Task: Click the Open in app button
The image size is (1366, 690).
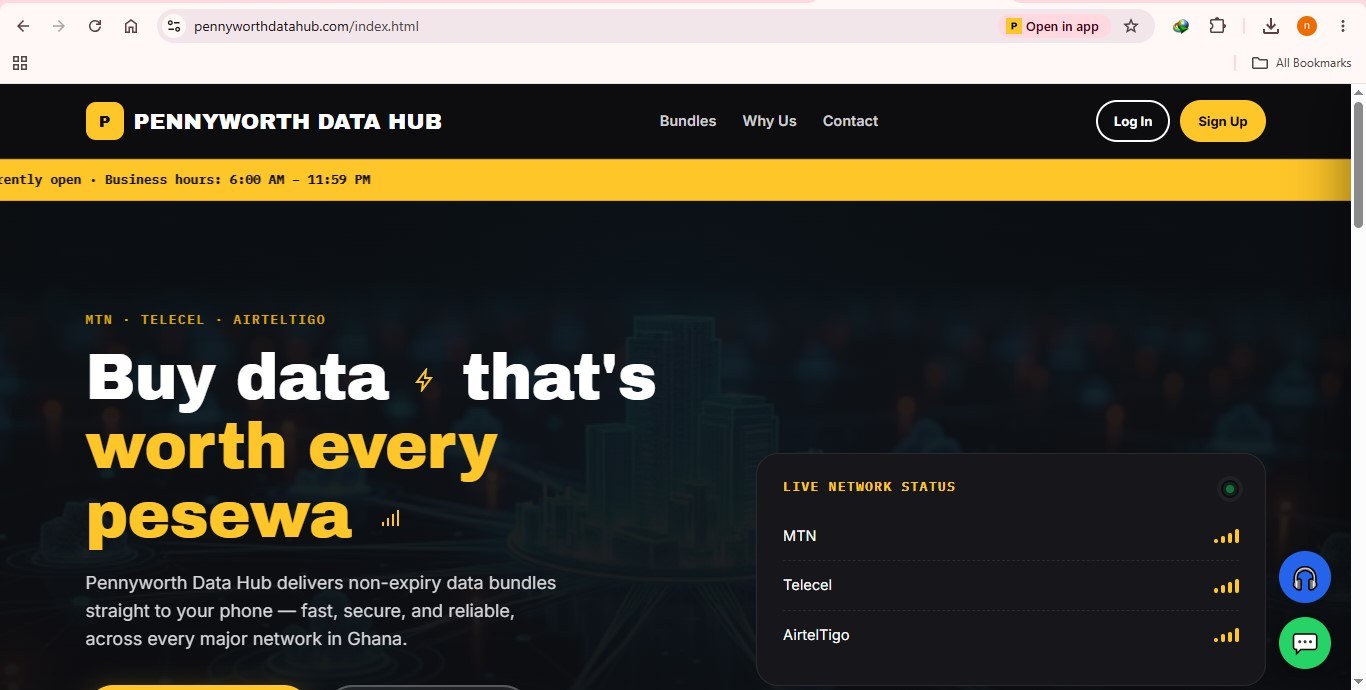Action: point(1053,26)
